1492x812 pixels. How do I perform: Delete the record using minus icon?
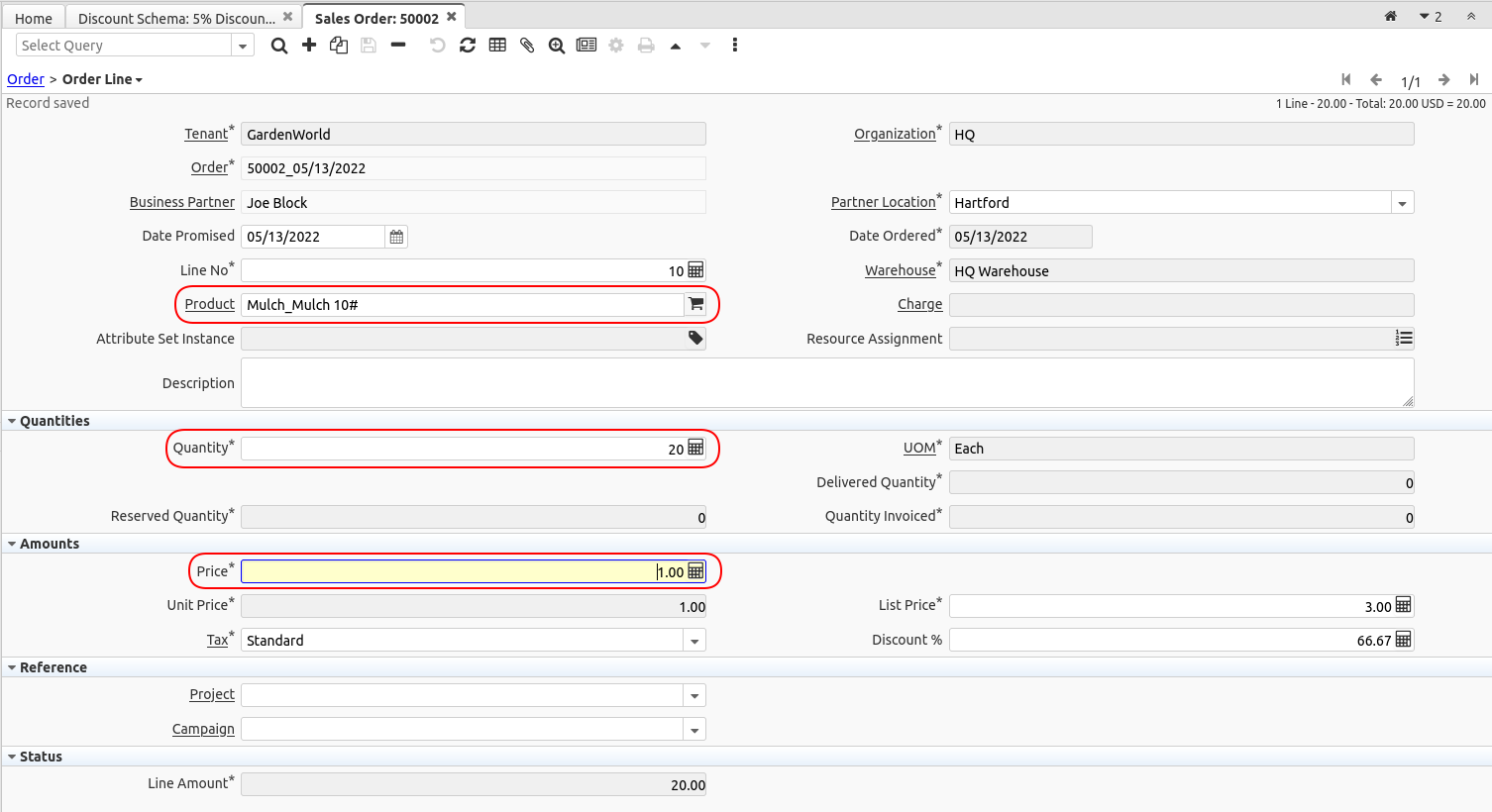point(398,46)
